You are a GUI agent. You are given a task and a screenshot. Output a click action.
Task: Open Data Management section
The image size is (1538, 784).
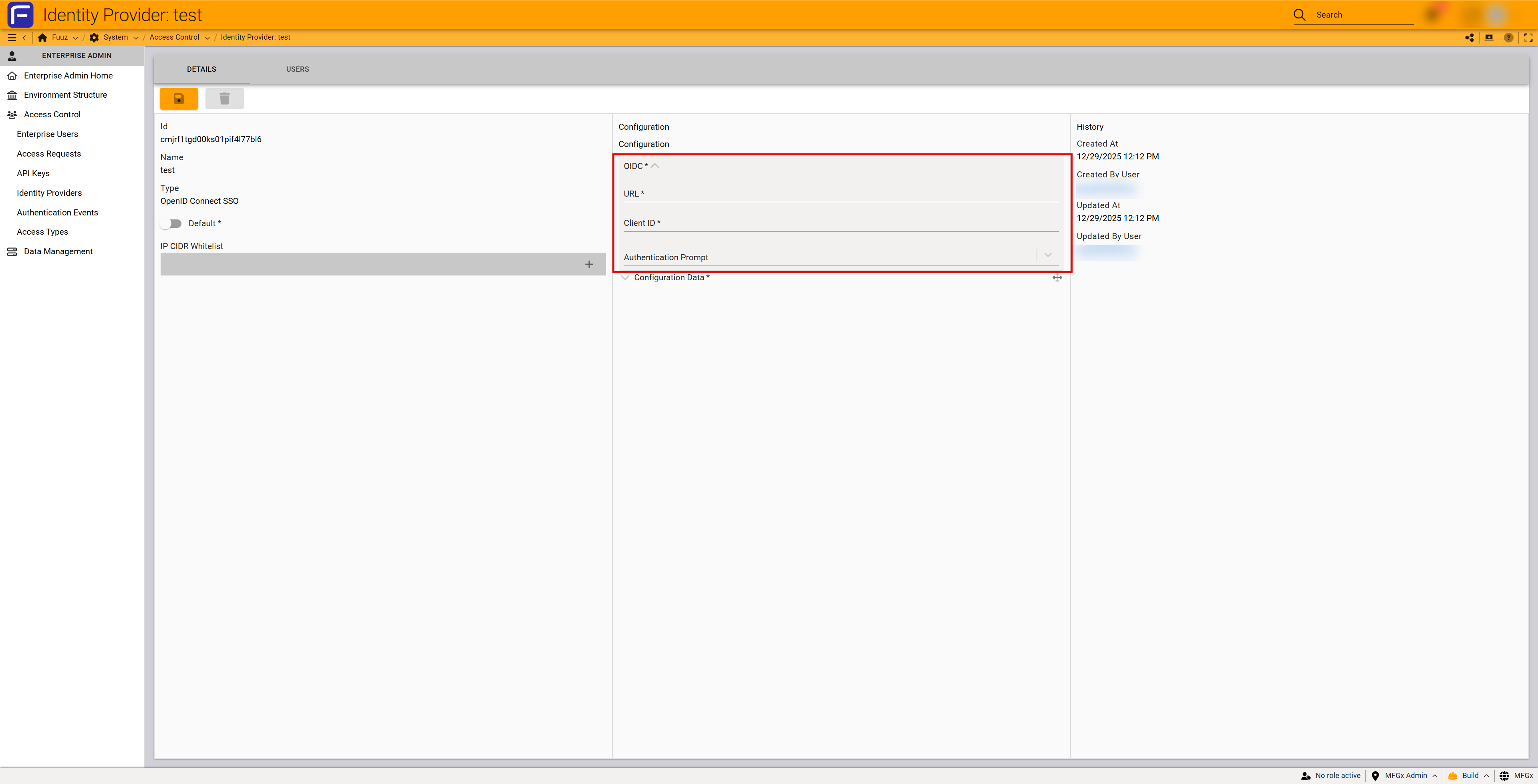[x=58, y=251]
